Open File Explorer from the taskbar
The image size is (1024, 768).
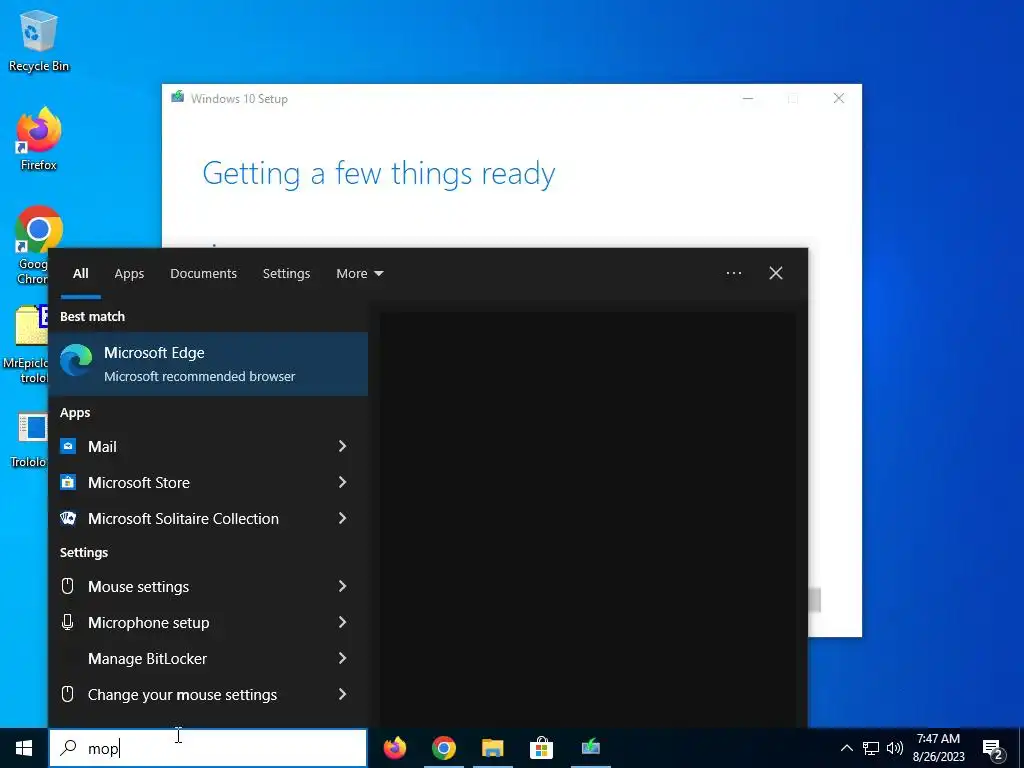pyautogui.click(x=492, y=748)
